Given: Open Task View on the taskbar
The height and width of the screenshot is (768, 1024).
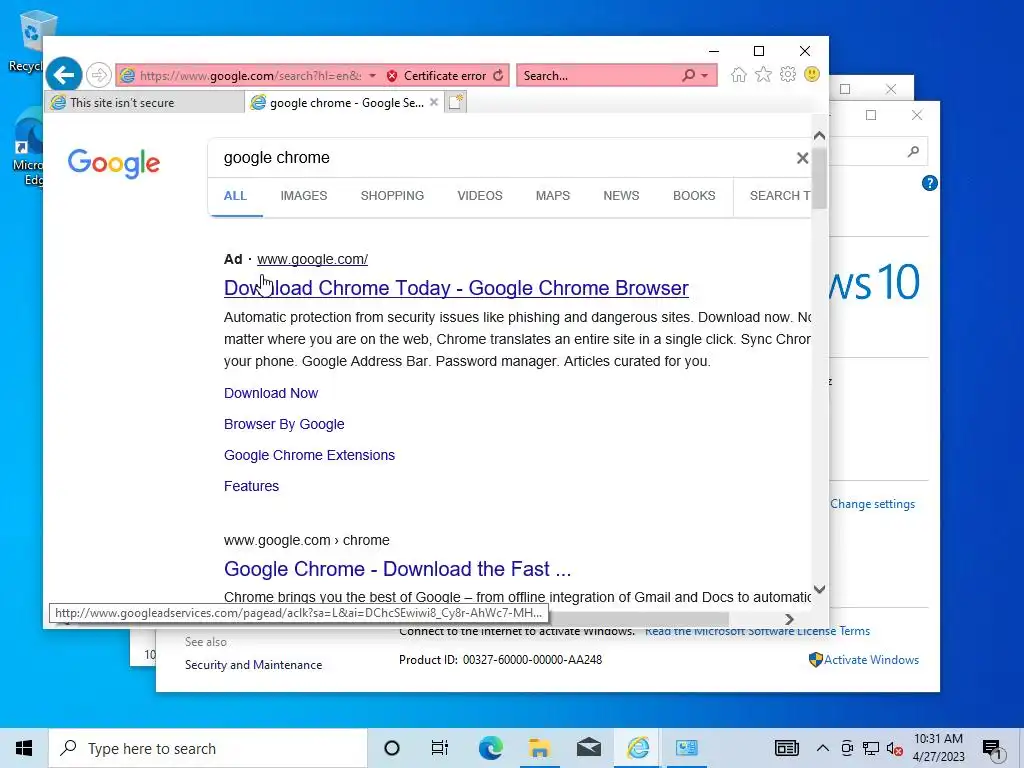Looking at the screenshot, I should click(x=440, y=748).
